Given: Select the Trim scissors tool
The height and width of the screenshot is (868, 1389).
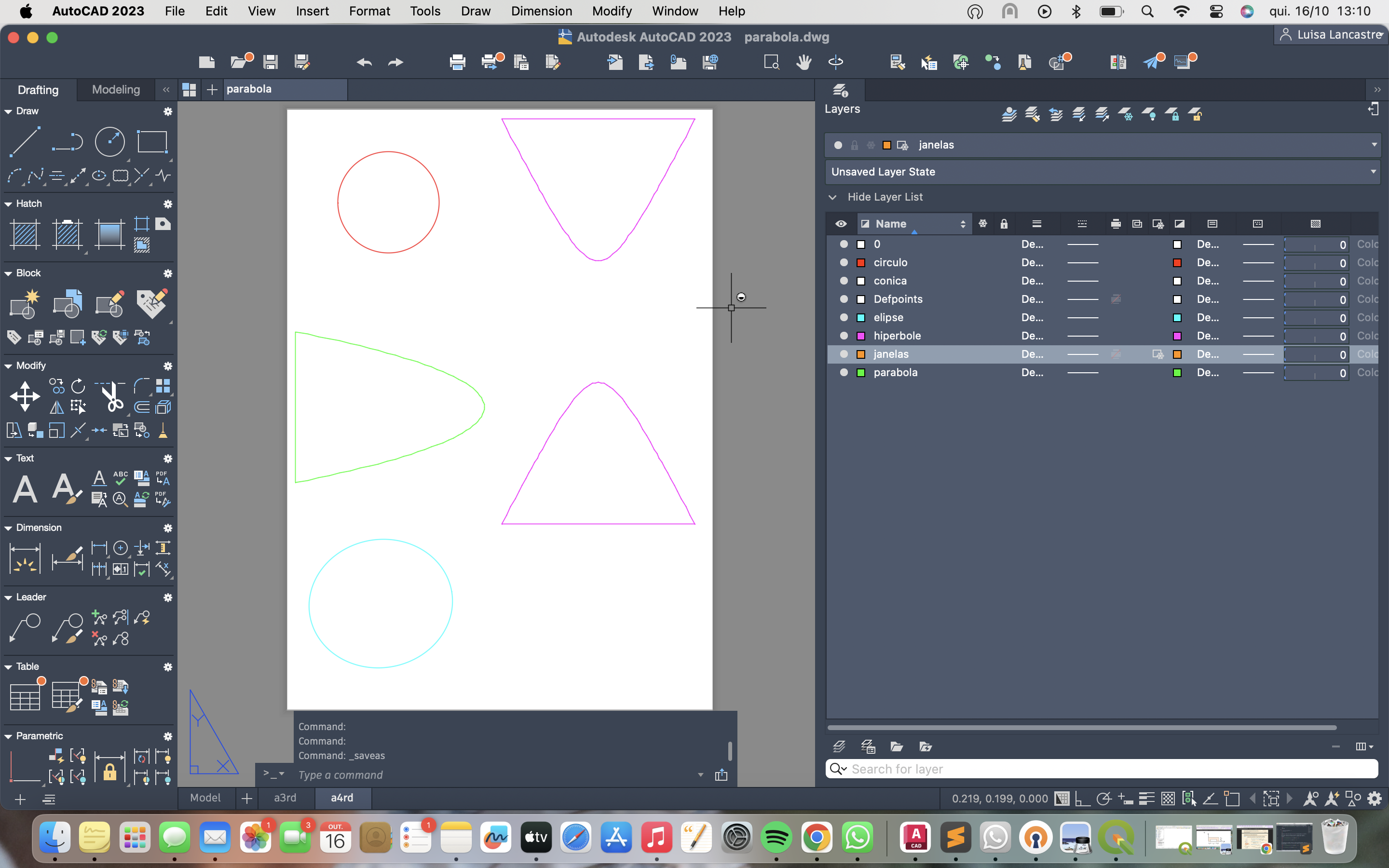Looking at the screenshot, I should coord(112,396).
